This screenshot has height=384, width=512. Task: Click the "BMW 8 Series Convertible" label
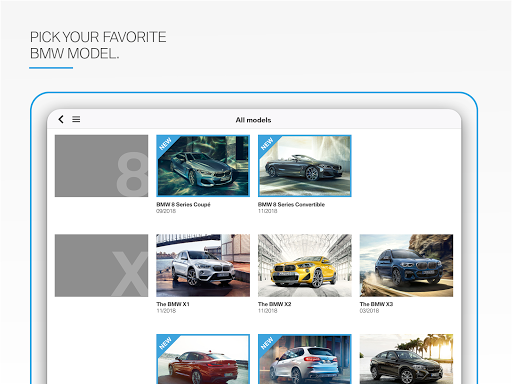291,204
